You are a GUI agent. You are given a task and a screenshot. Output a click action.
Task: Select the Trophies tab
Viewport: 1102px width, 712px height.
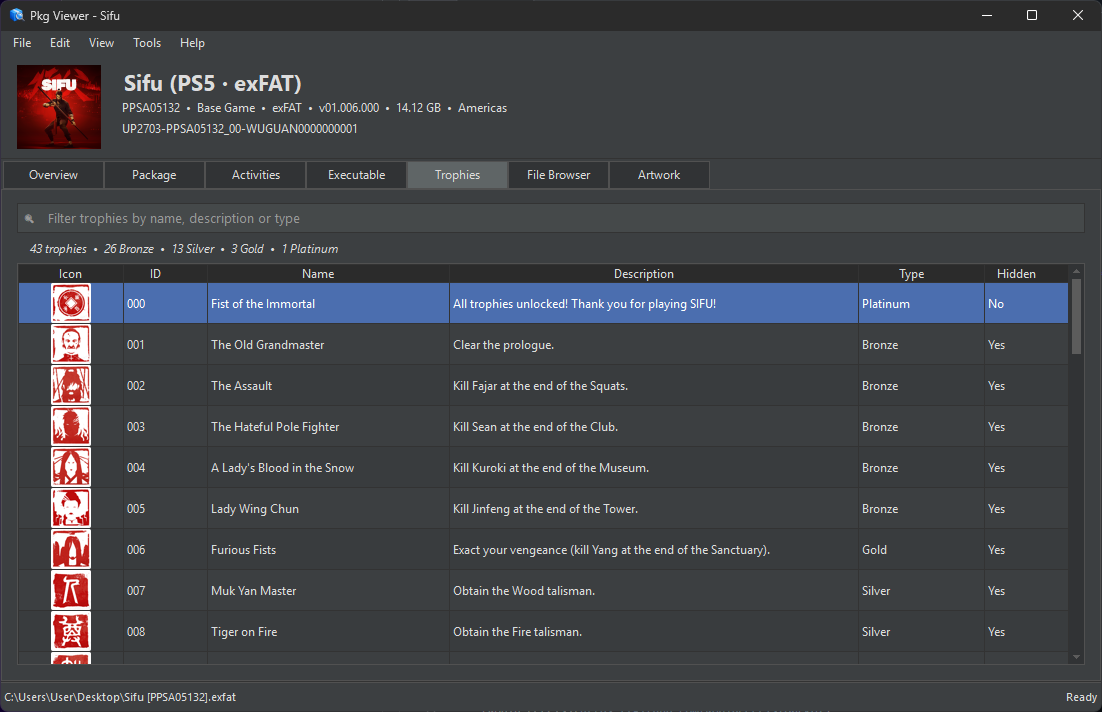(458, 175)
